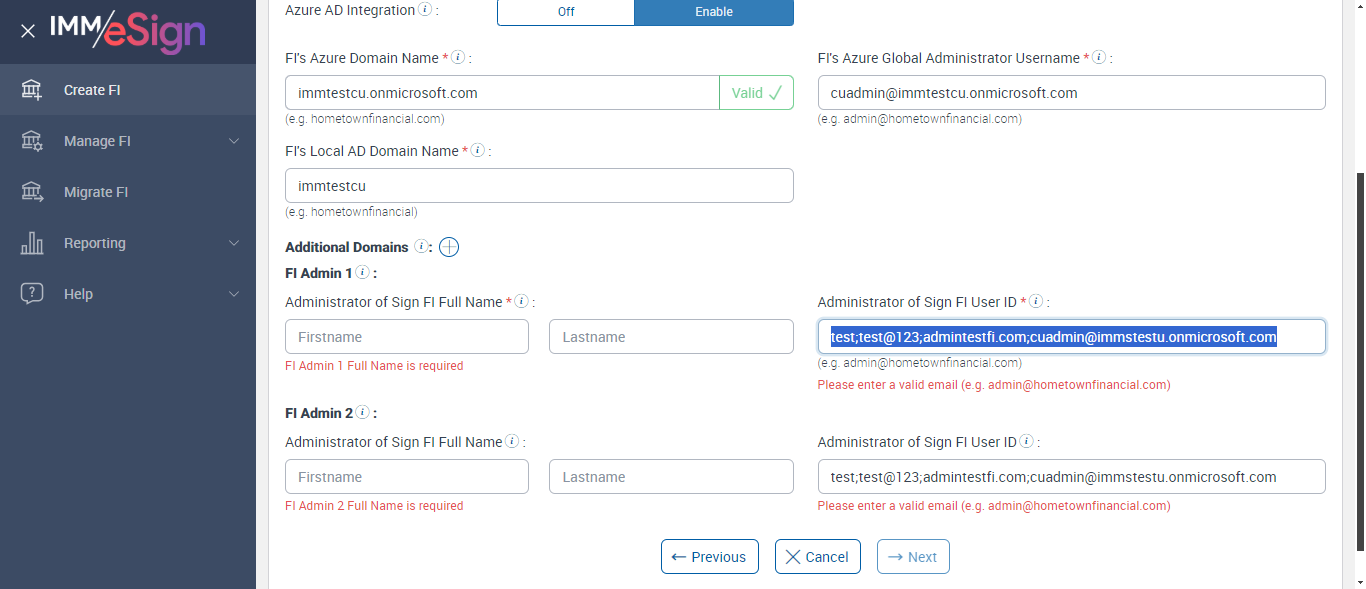
Task: Click the page vertical scrollbar
Action: 1359,360
